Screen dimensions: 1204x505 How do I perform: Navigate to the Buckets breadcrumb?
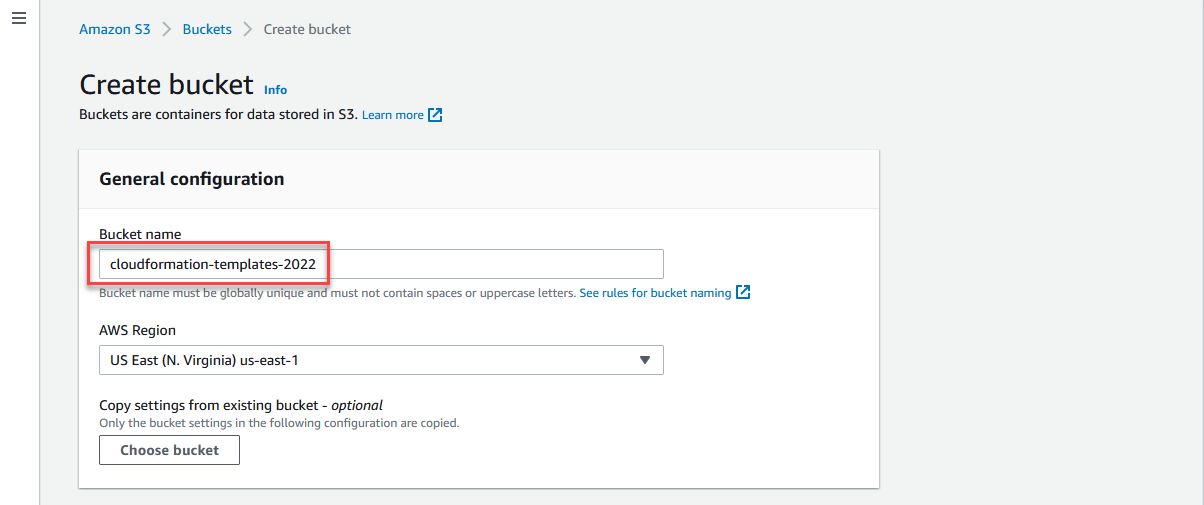point(207,29)
